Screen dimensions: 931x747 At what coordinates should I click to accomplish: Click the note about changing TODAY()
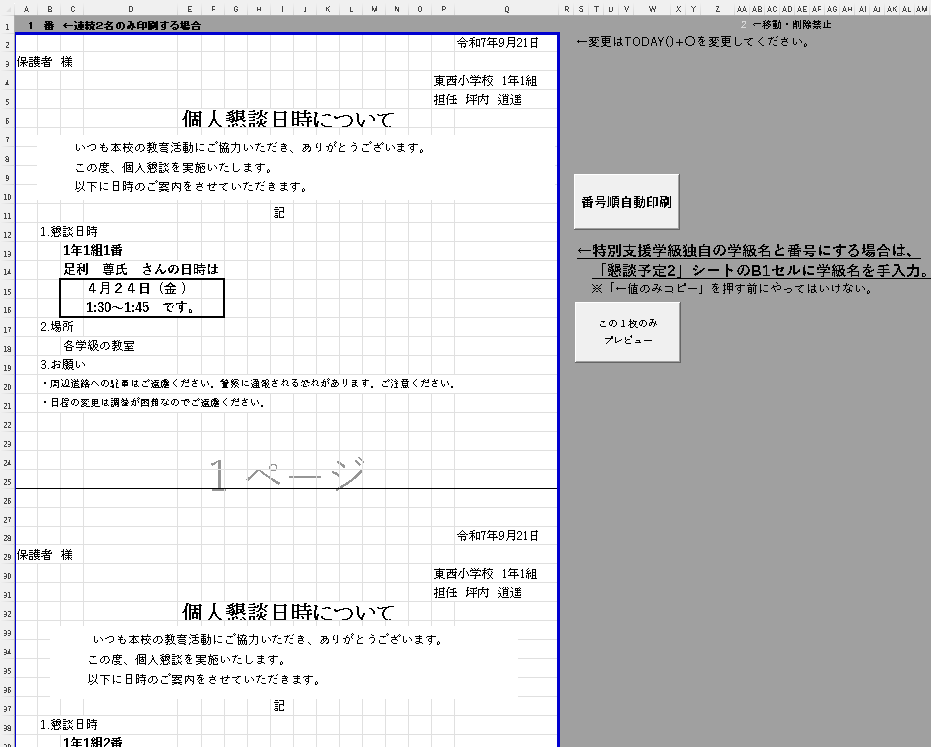692,43
